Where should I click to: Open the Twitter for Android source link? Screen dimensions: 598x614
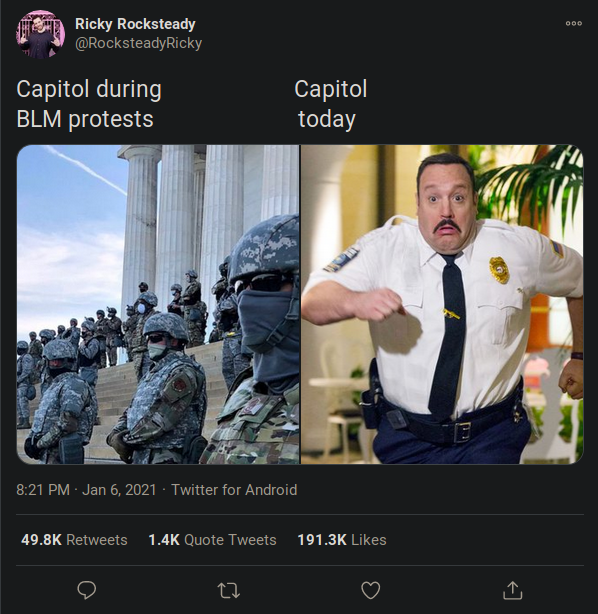click(x=234, y=490)
